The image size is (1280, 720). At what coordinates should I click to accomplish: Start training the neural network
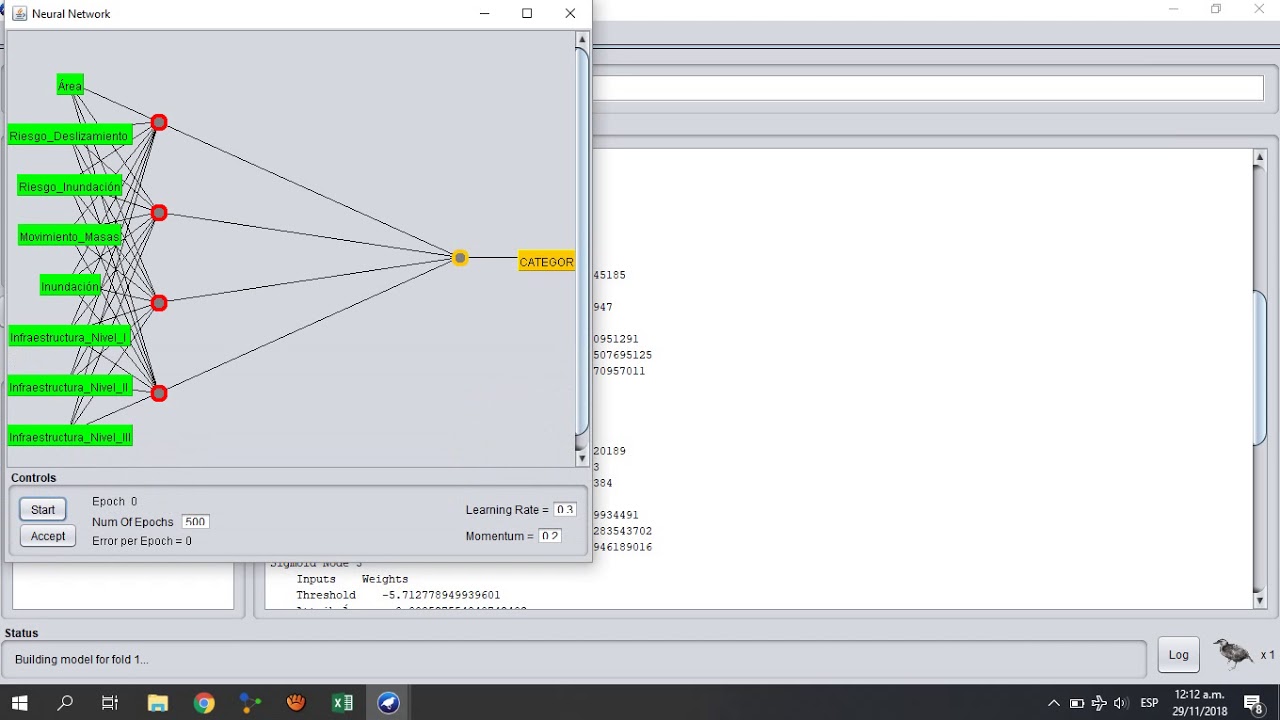point(43,509)
